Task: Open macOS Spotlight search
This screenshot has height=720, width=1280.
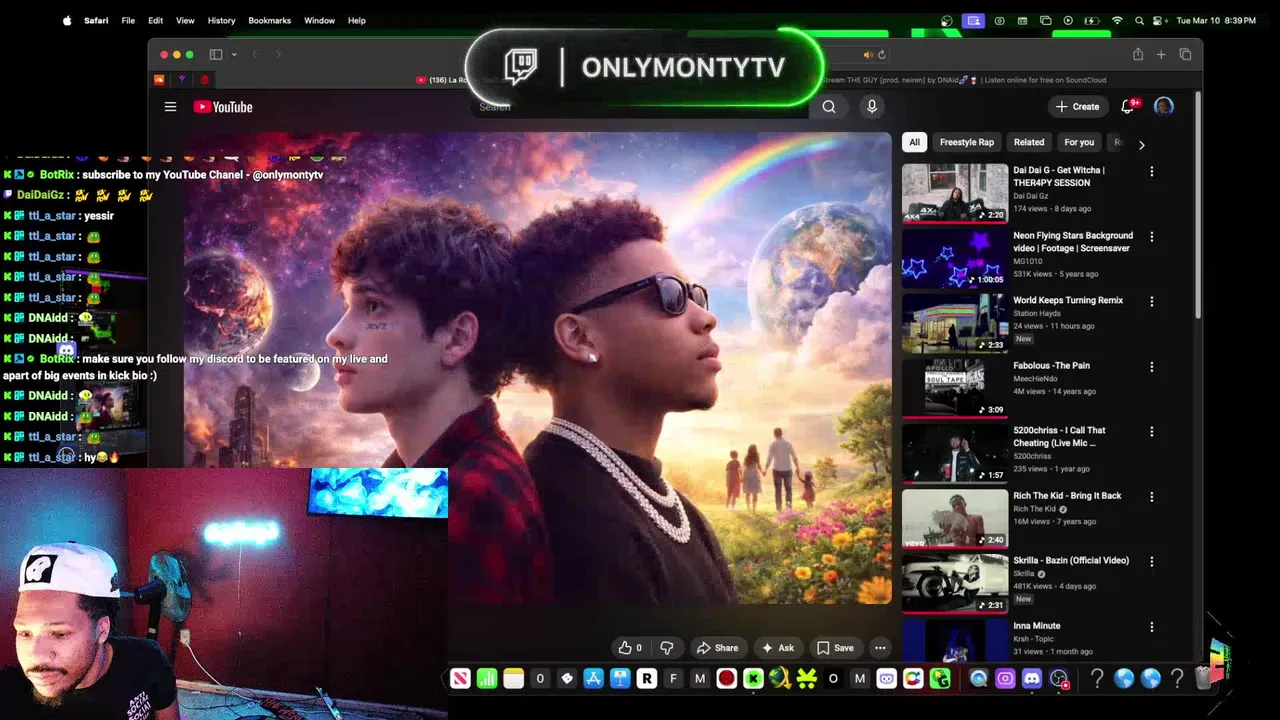Action: [1139, 20]
